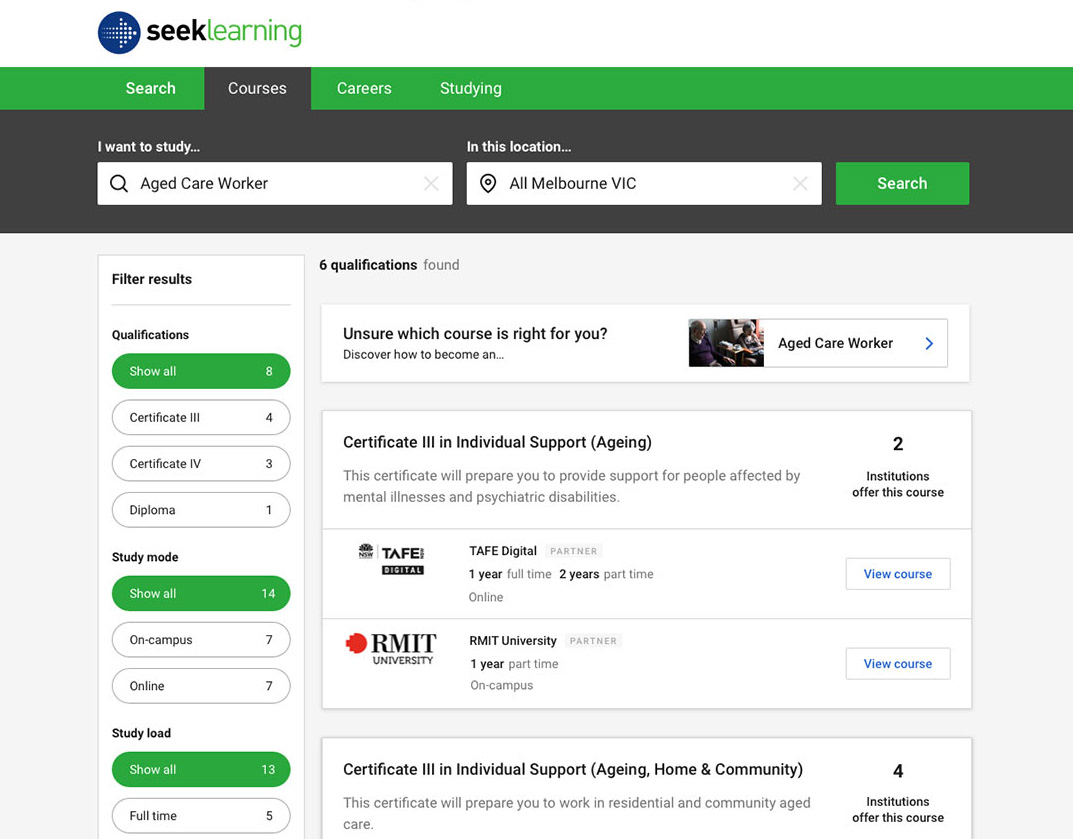This screenshot has height=839, width=1073.
Task: Open the Studying tab
Action: point(471,88)
